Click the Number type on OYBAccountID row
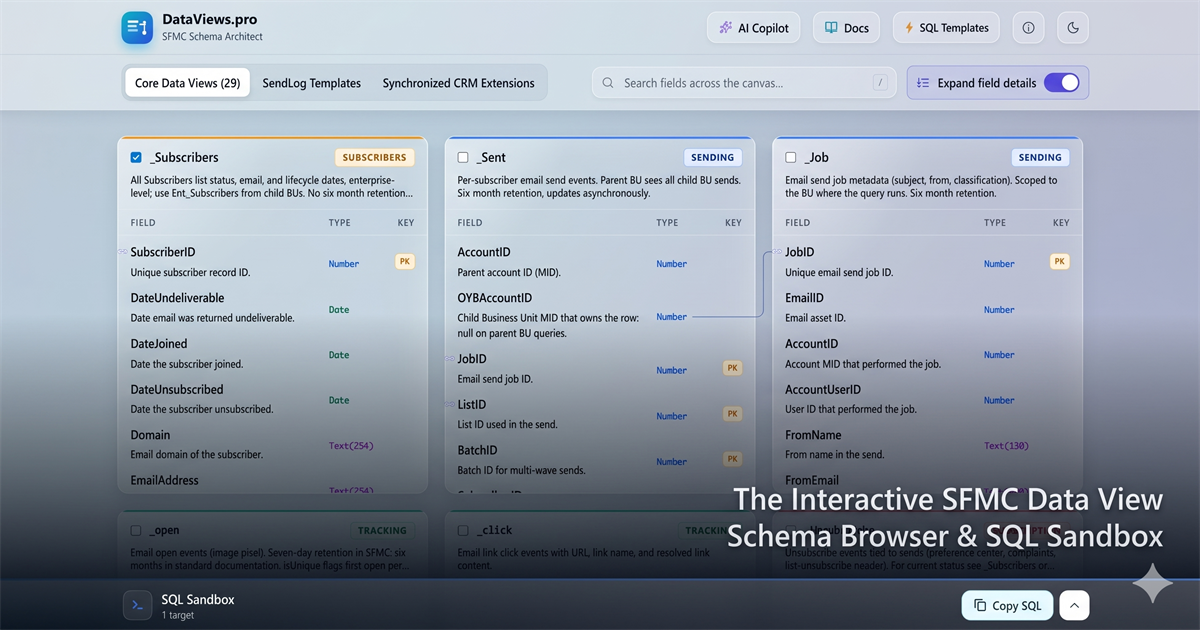This screenshot has height=630, width=1200. pyautogui.click(x=671, y=317)
